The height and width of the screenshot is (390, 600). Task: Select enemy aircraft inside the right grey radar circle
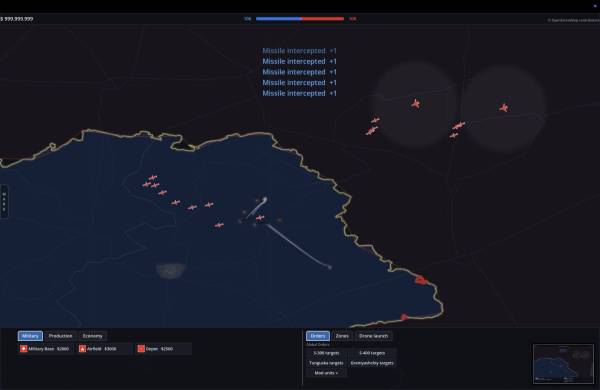click(x=504, y=108)
